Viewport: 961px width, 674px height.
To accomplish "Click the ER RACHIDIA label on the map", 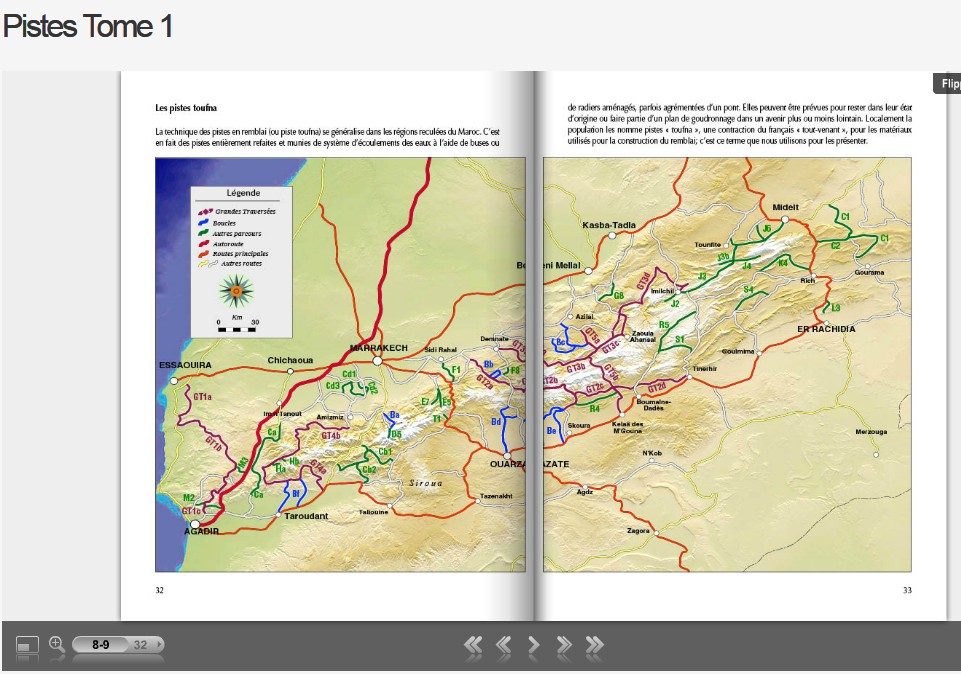I will pos(826,329).
